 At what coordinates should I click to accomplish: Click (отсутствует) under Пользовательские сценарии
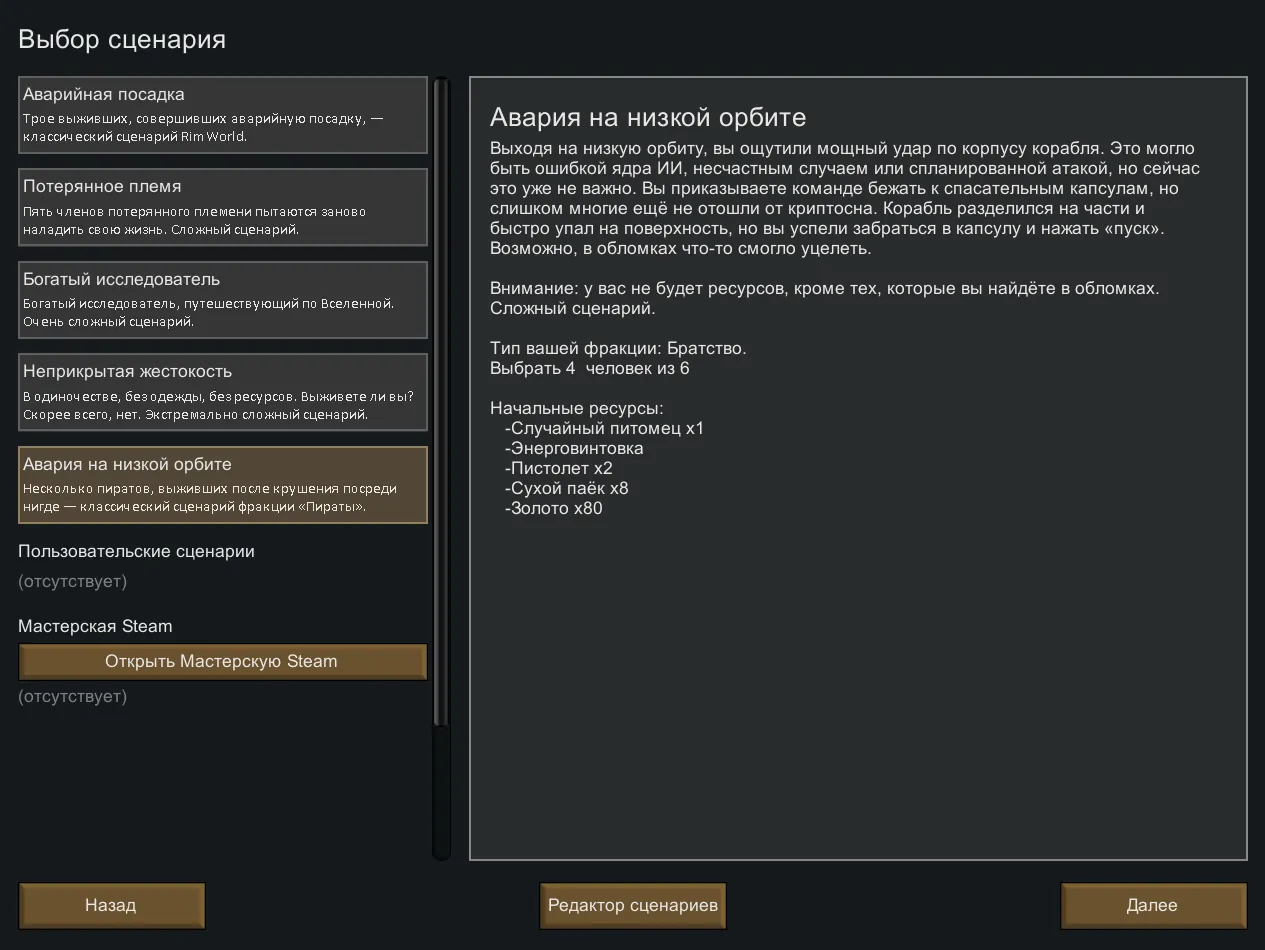[72, 582]
